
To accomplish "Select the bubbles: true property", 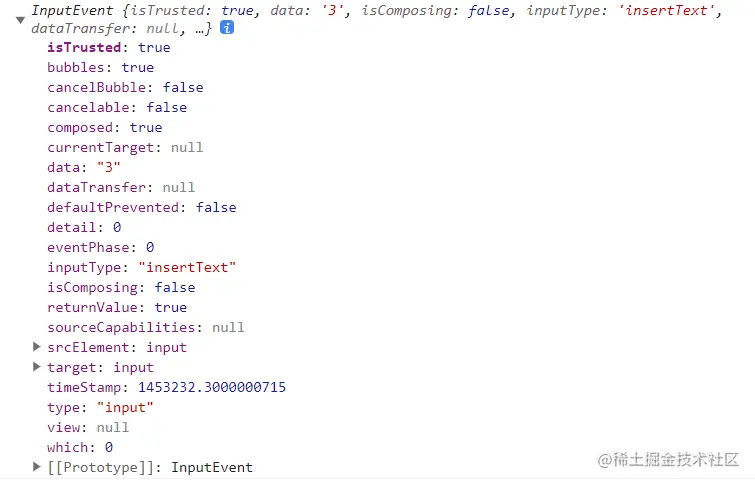I will click(x=101, y=67).
